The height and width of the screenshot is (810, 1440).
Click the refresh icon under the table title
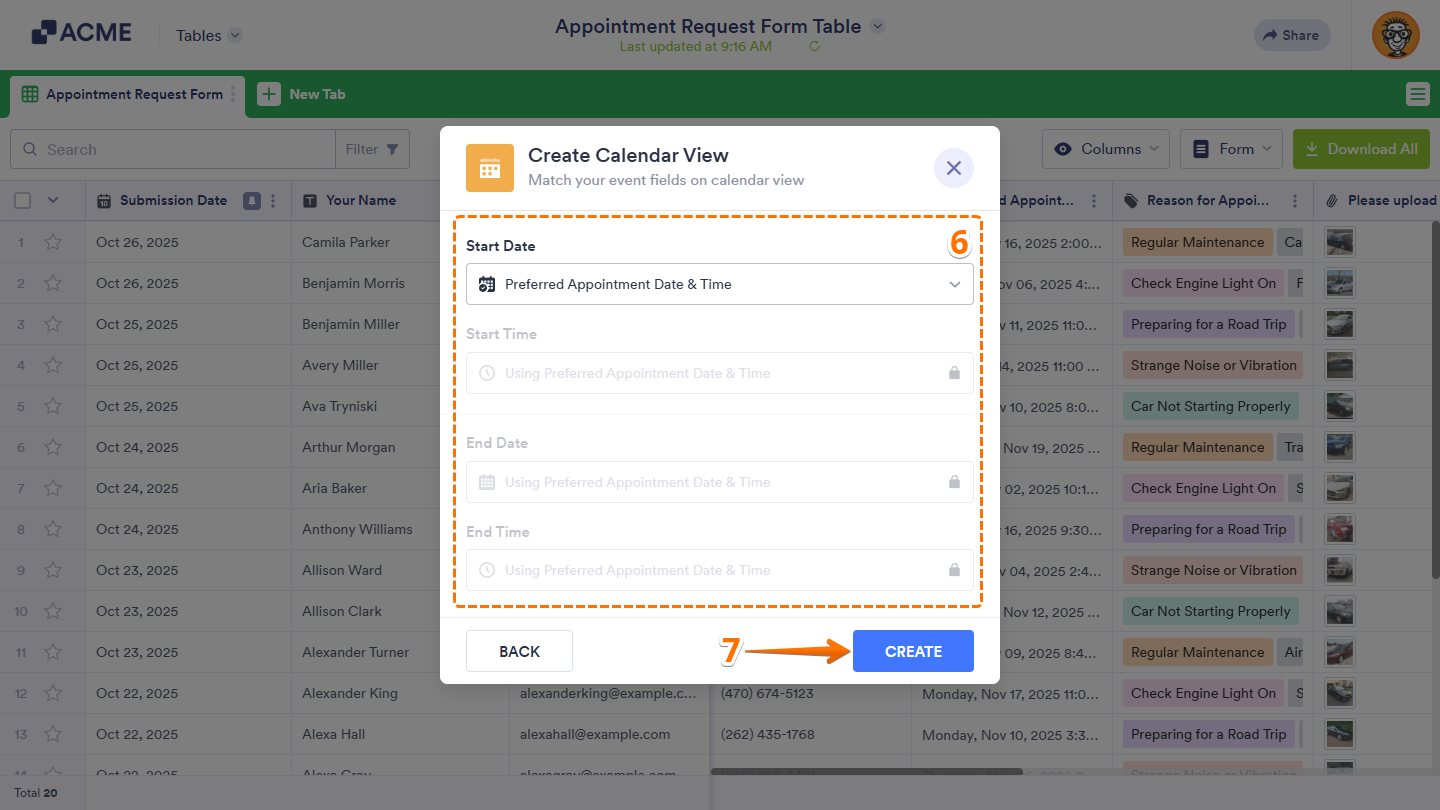click(x=814, y=46)
